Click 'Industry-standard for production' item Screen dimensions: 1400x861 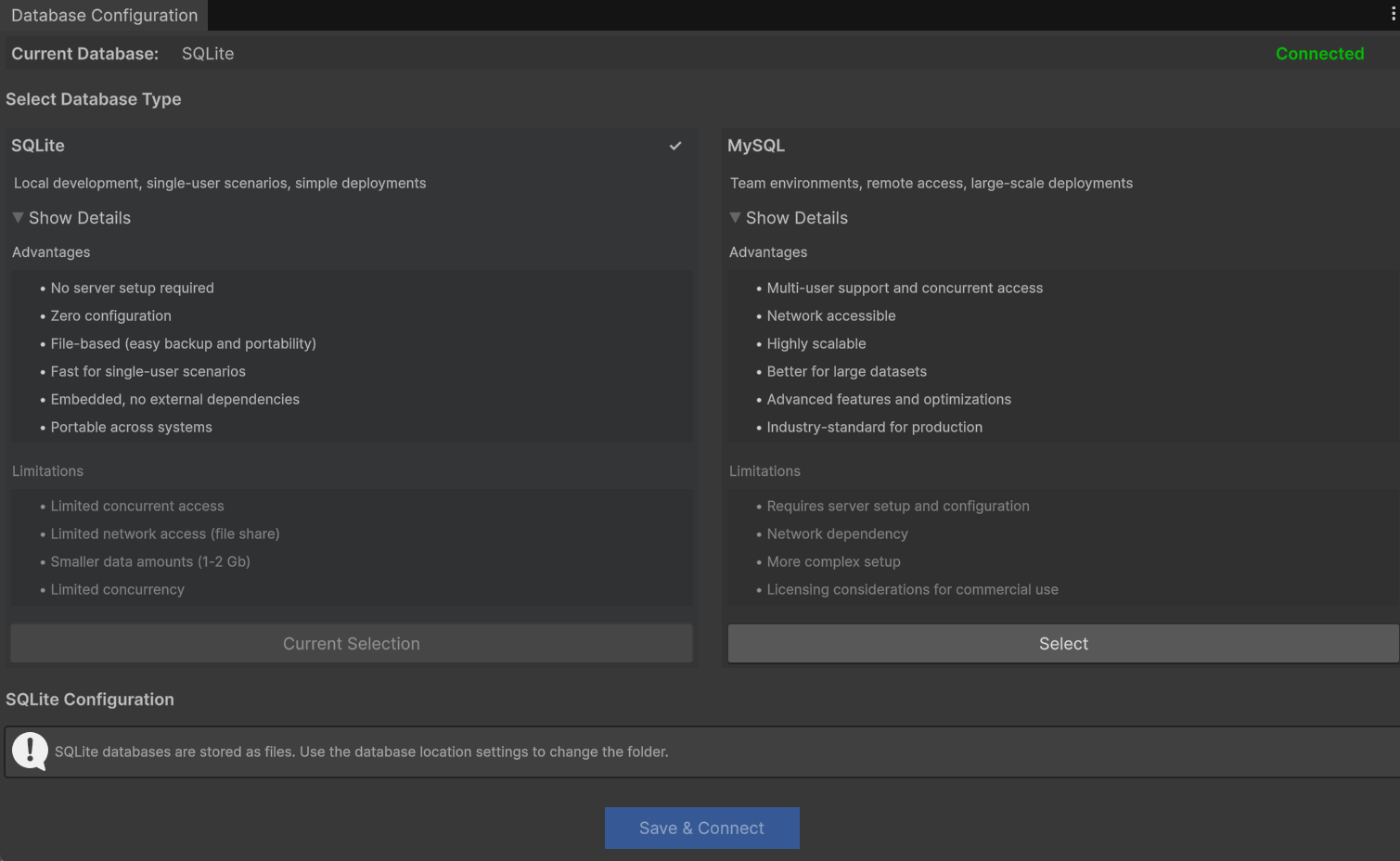(874, 428)
